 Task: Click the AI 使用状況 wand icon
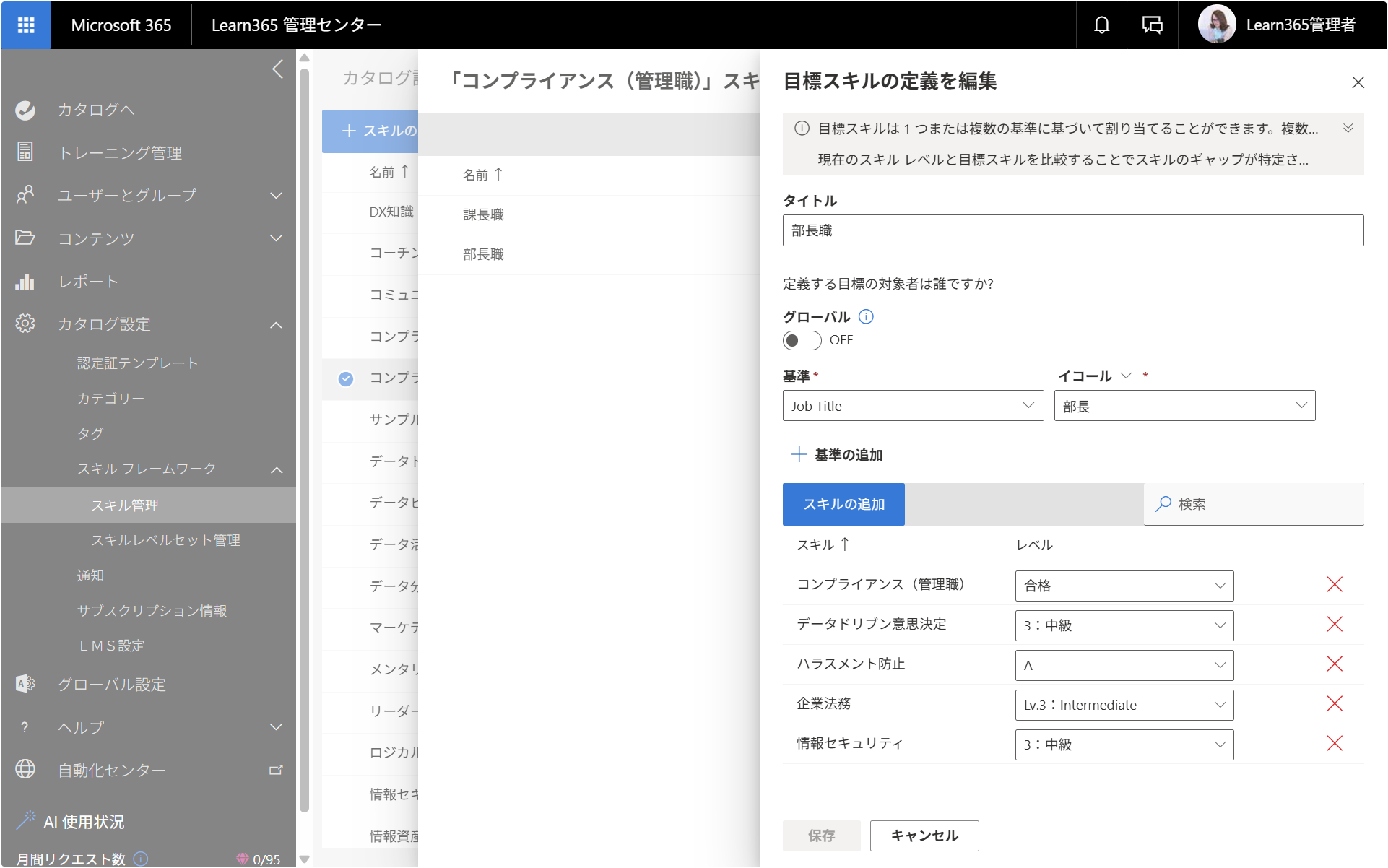pyautogui.click(x=25, y=820)
